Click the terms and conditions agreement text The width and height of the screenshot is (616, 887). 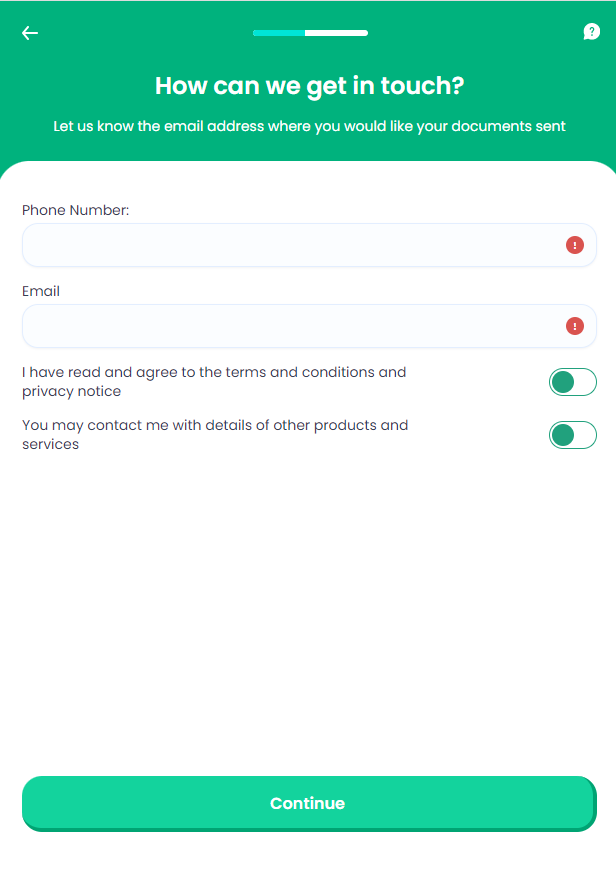point(214,381)
